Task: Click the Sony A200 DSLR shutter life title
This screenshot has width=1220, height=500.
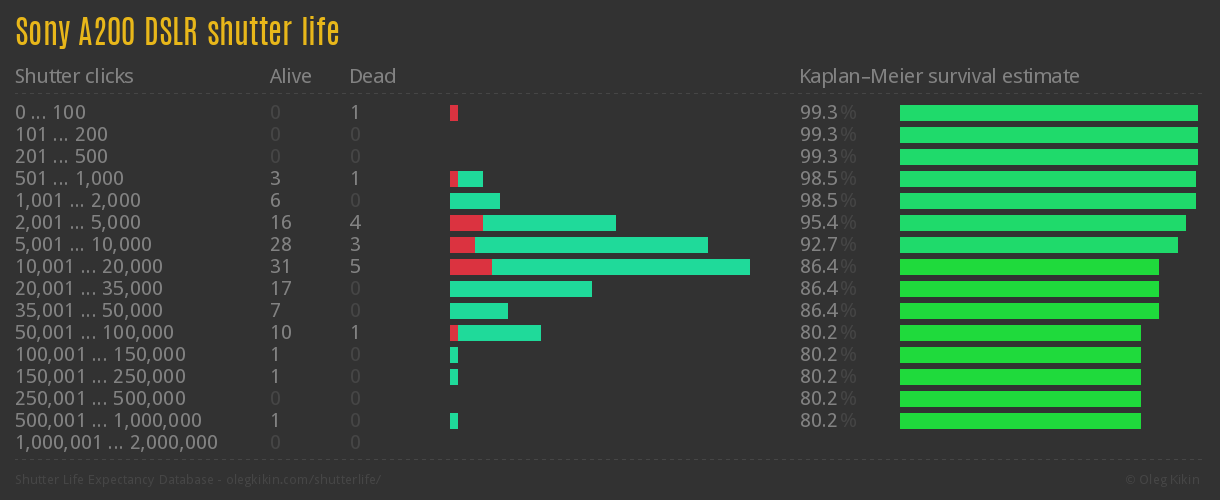Action: click(177, 32)
